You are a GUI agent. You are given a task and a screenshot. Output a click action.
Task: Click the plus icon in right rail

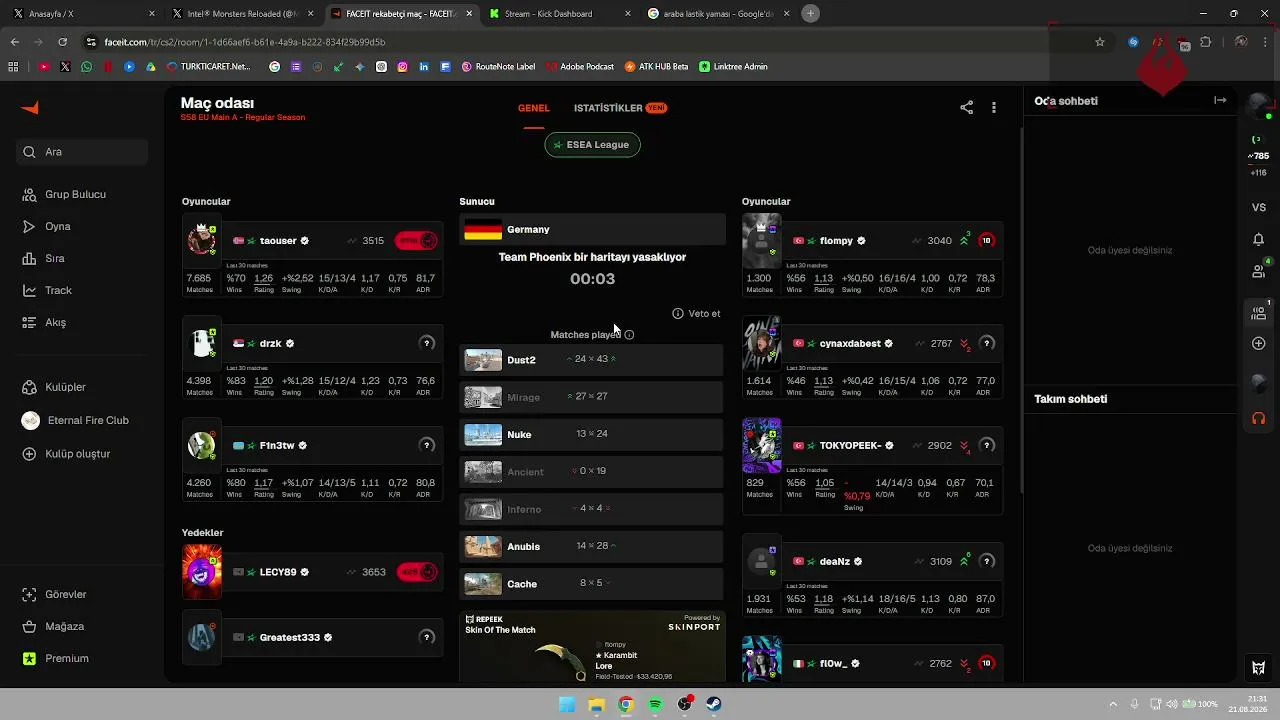pos(1259,344)
